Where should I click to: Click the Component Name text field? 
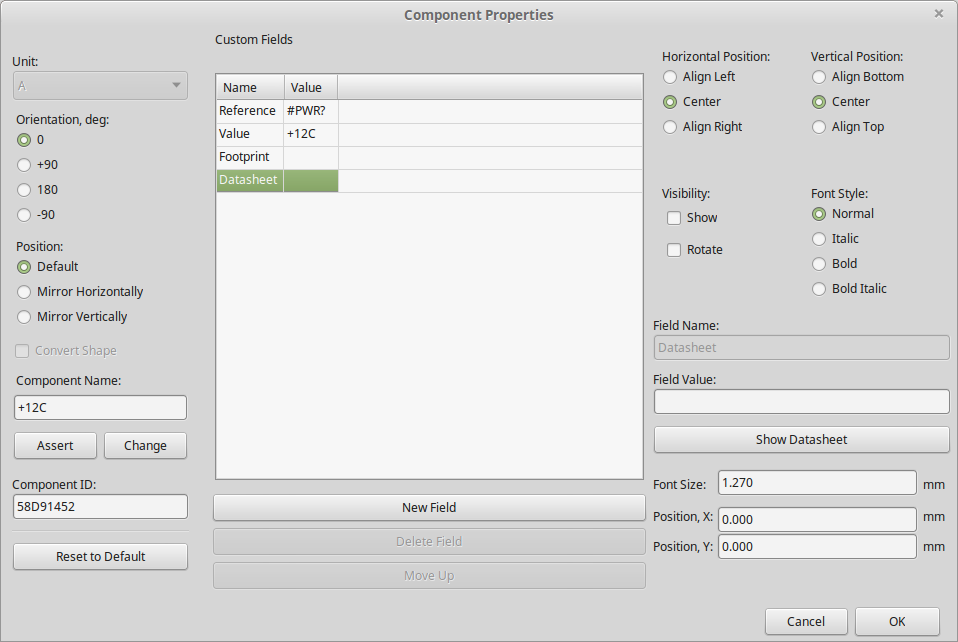tap(100, 408)
